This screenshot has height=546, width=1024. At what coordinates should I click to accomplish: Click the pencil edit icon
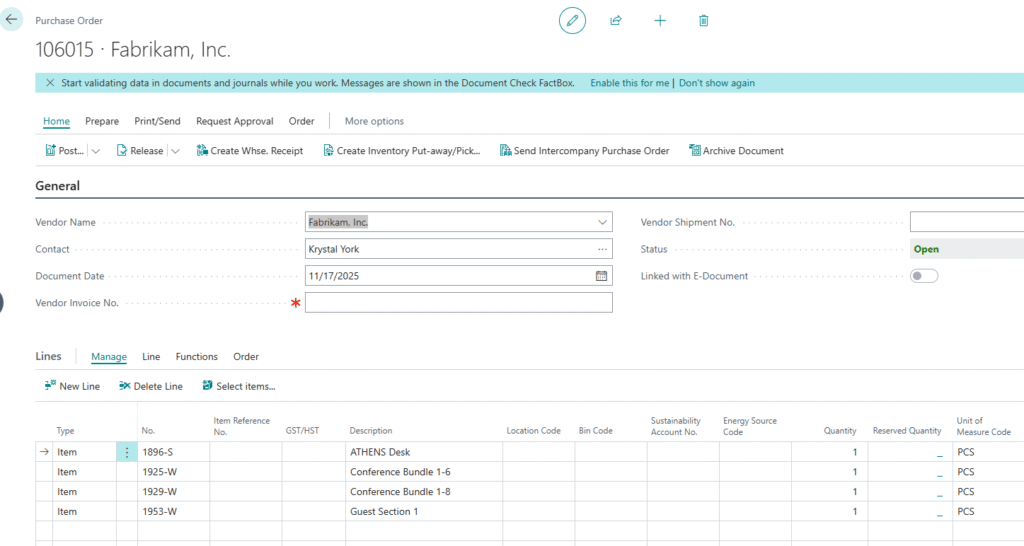coord(572,20)
